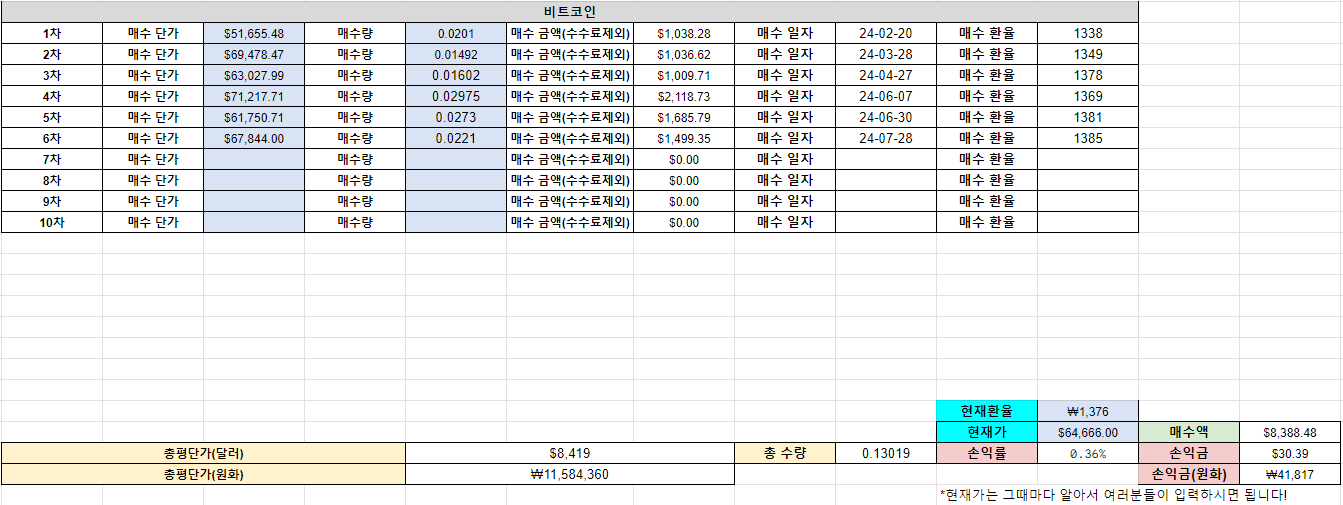Screen dimensions: 1343x505
Task: Select purchase date 24-06-30
Action: point(886,117)
